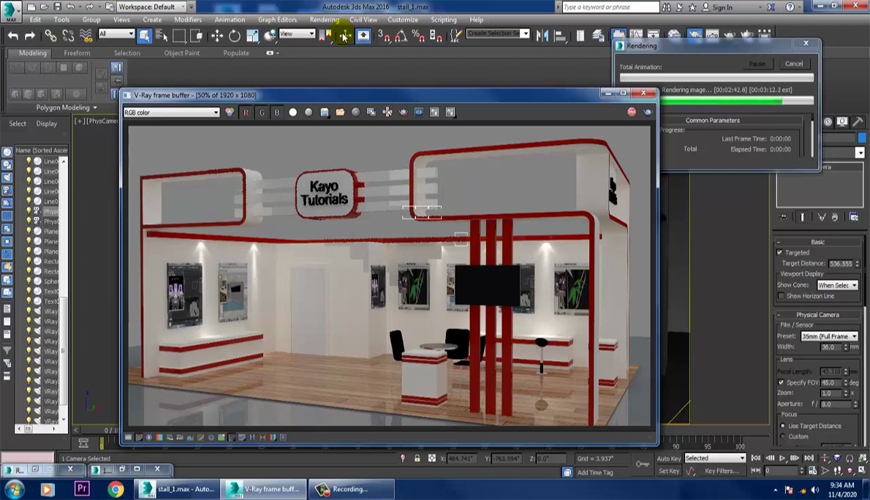Screen dimensions: 870x500
Task: Click the Target Distance value field
Action: [841, 264]
